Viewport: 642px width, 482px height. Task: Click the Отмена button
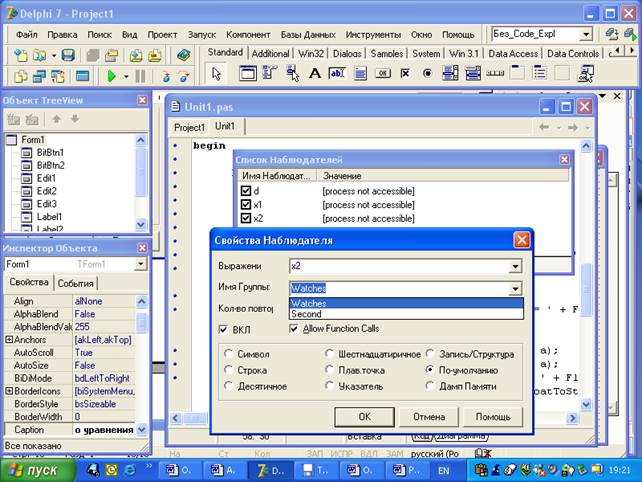coord(429,417)
